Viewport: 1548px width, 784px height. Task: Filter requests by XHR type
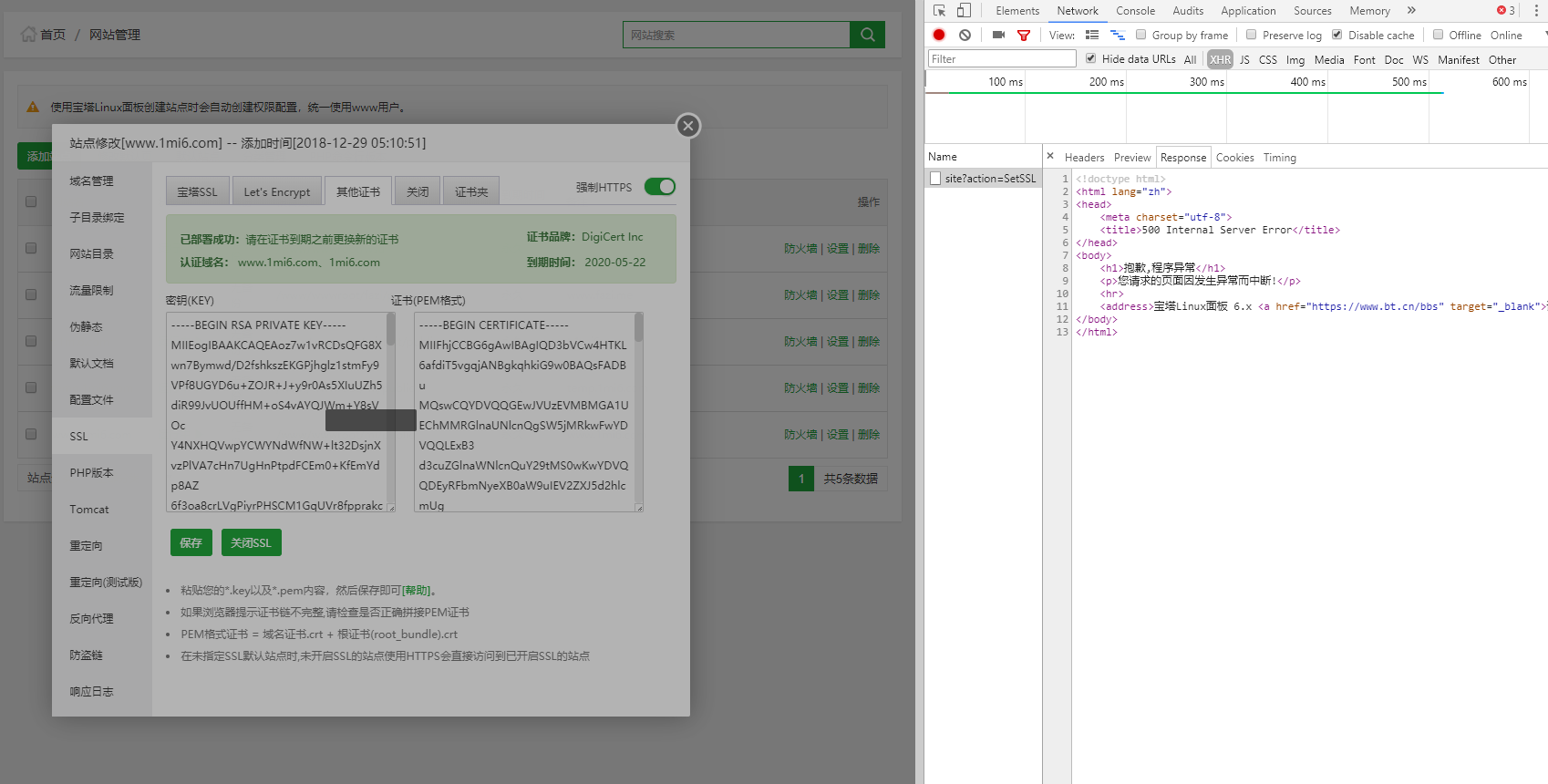pyautogui.click(x=1220, y=59)
